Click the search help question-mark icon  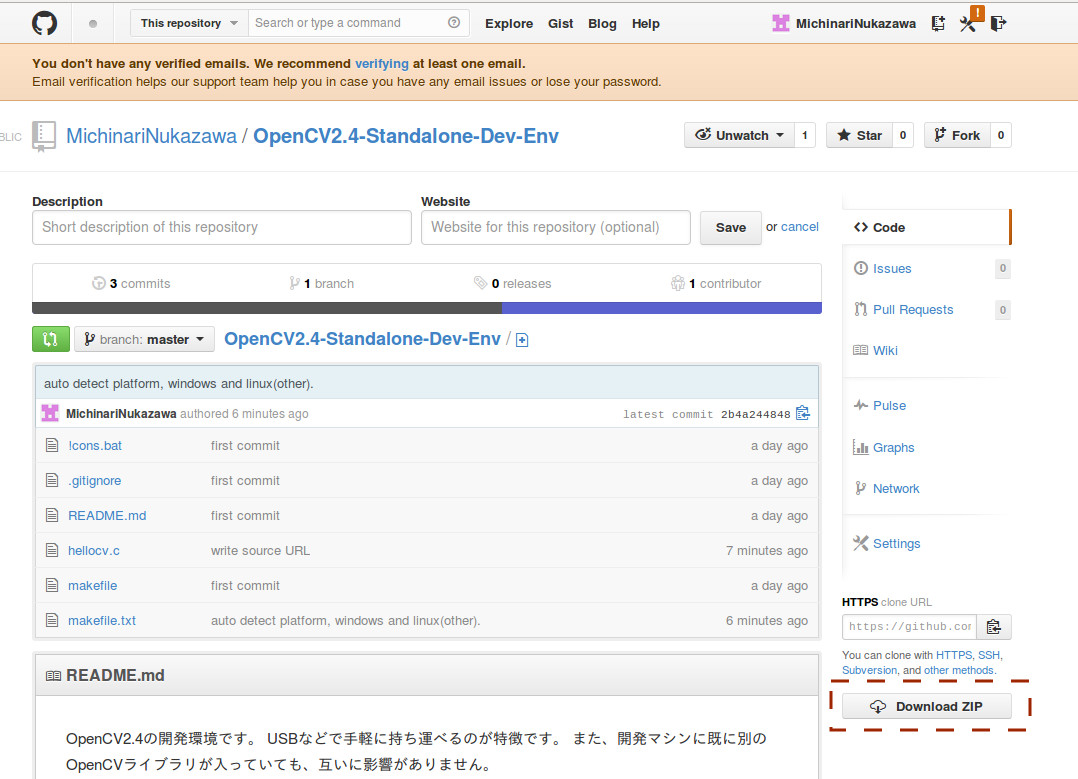454,23
